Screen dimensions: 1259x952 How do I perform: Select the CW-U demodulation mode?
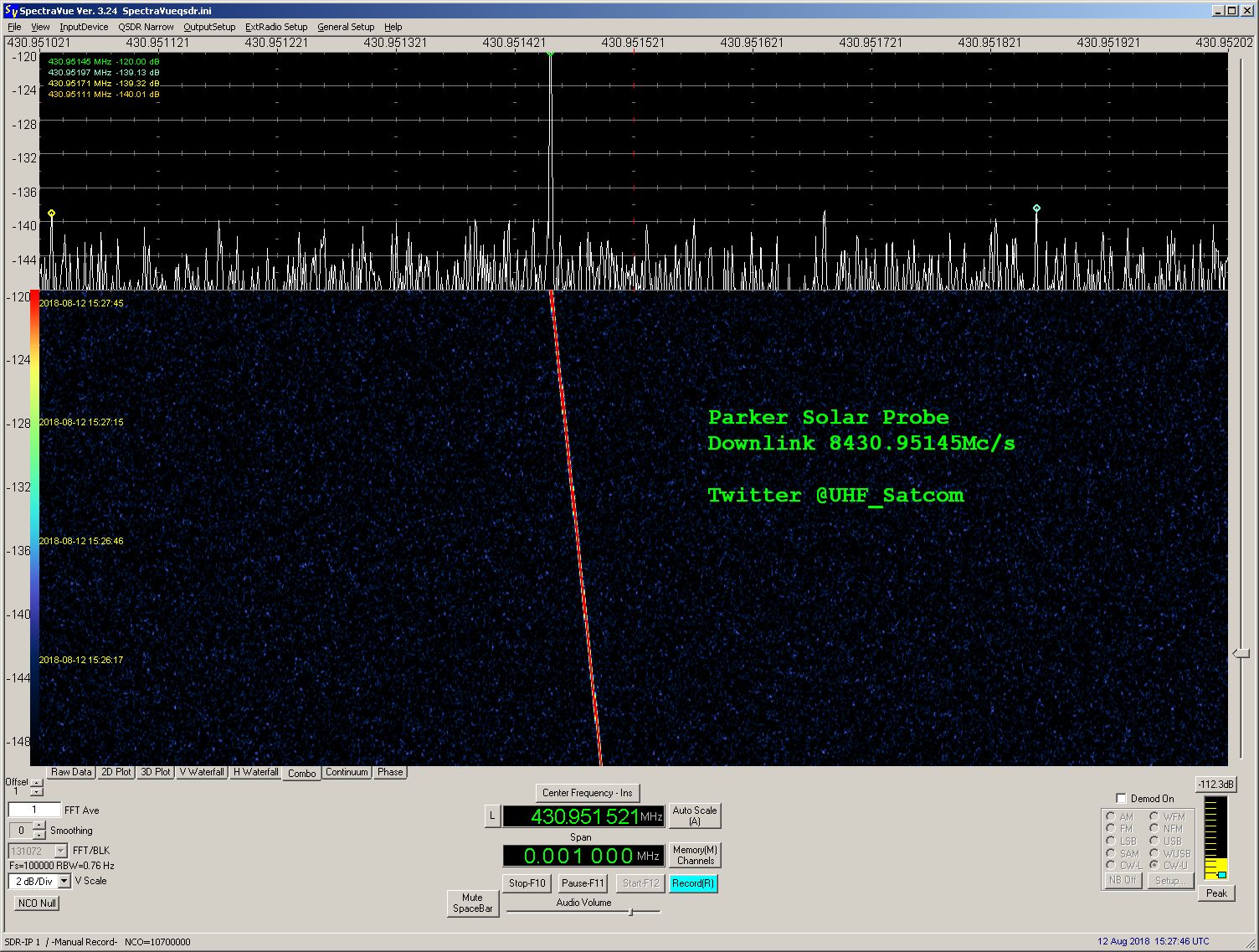click(1154, 865)
